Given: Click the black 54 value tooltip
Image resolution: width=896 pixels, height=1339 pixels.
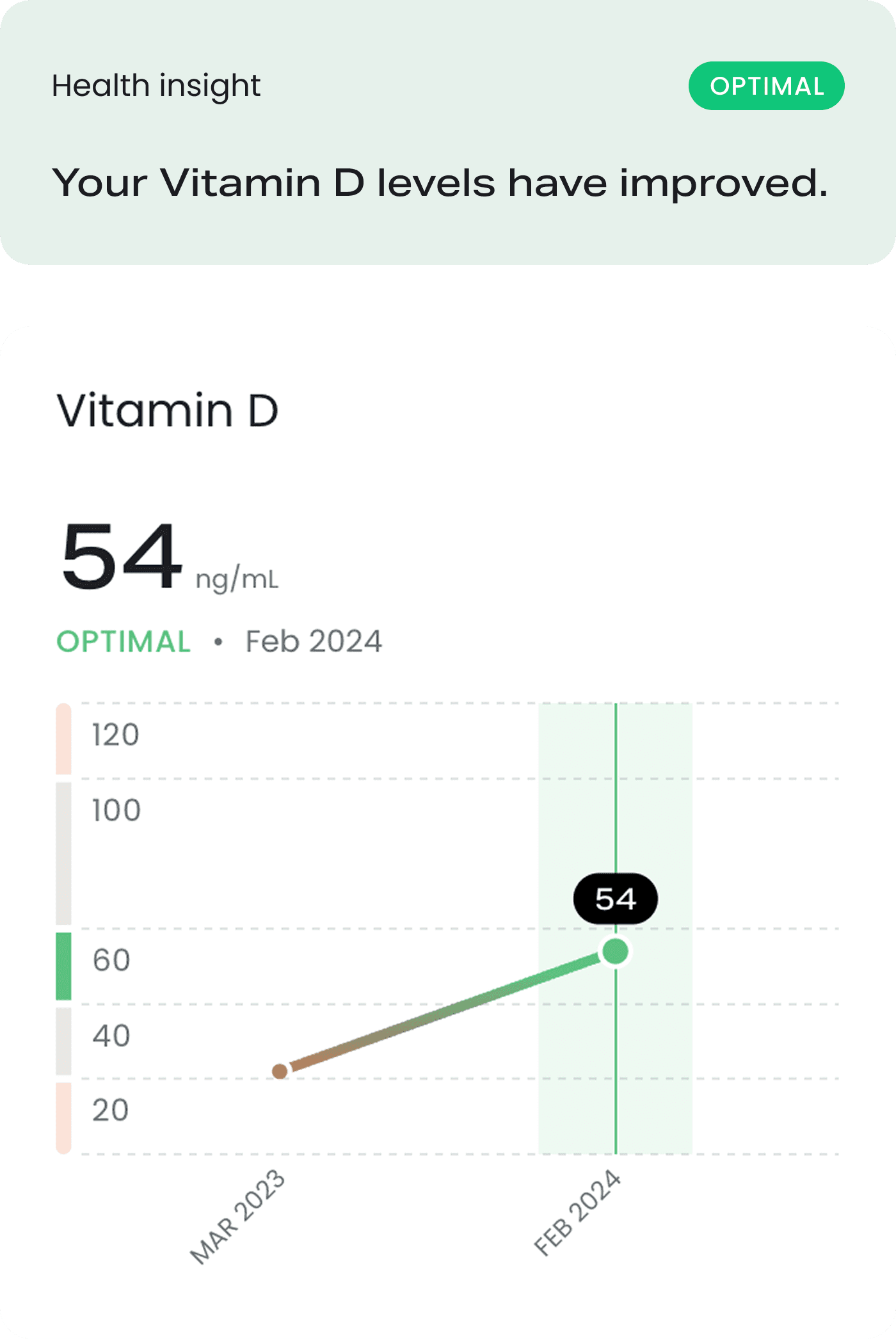Looking at the screenshot, I should tap(616, 899).
